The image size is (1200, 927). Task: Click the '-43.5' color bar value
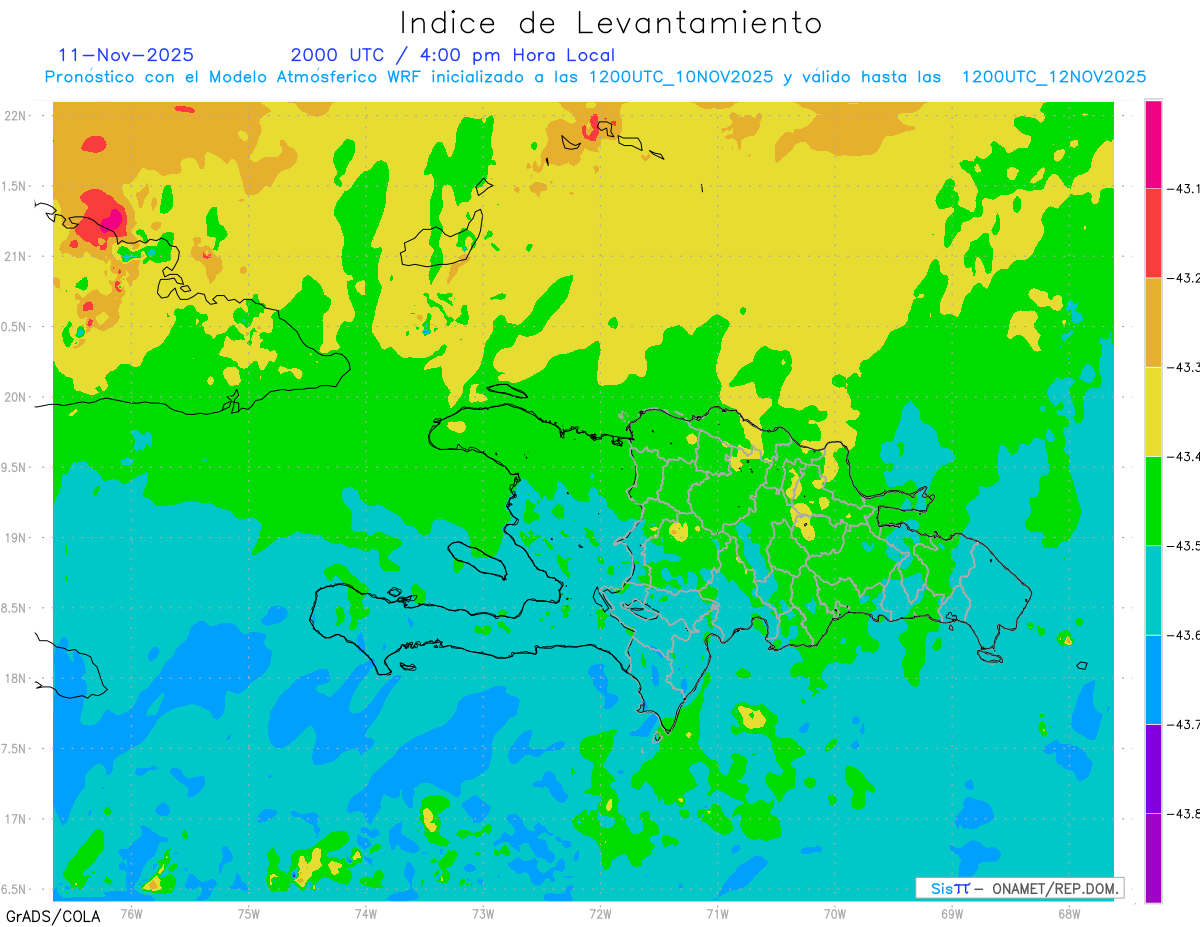click(1184, 546)
